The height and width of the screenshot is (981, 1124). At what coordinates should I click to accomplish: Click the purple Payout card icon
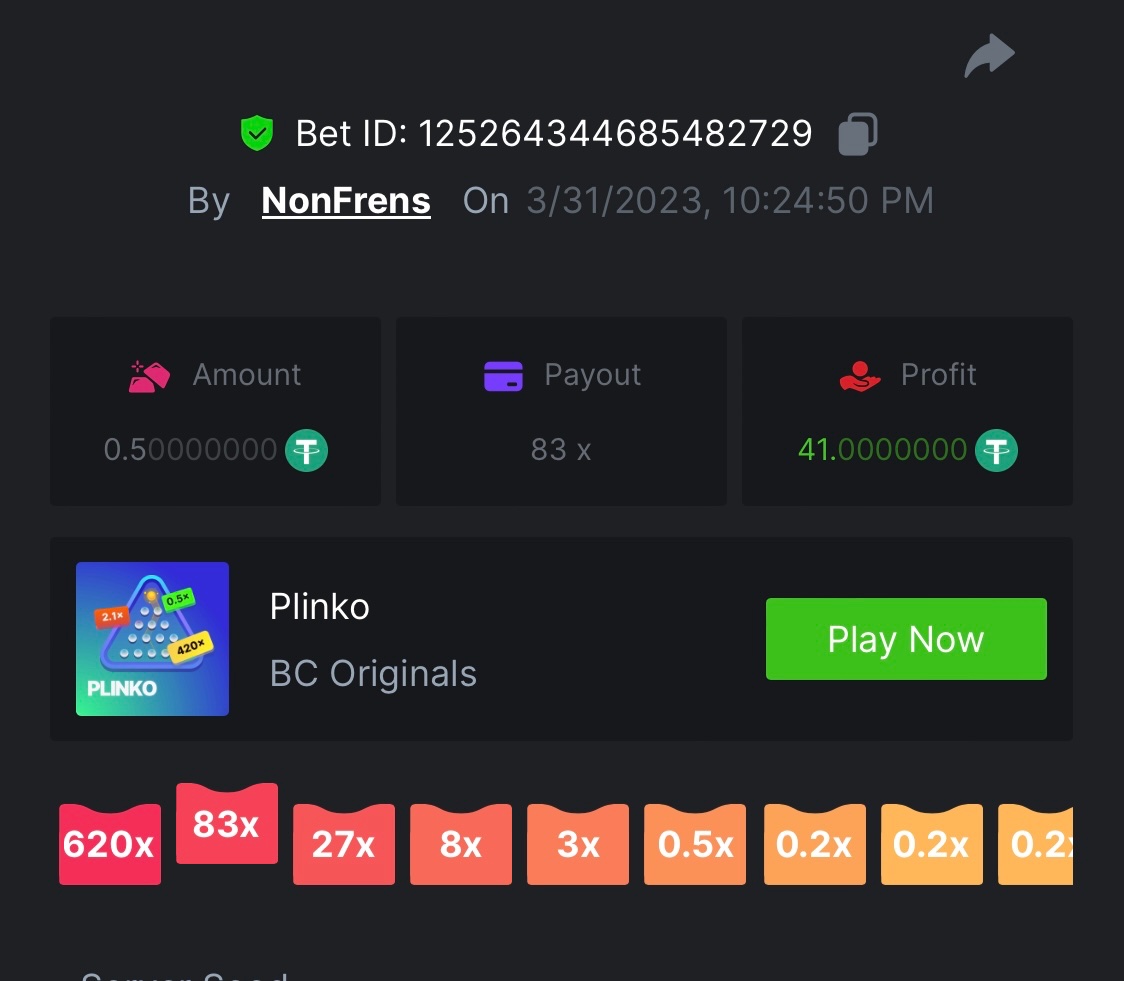click(503, 376)
